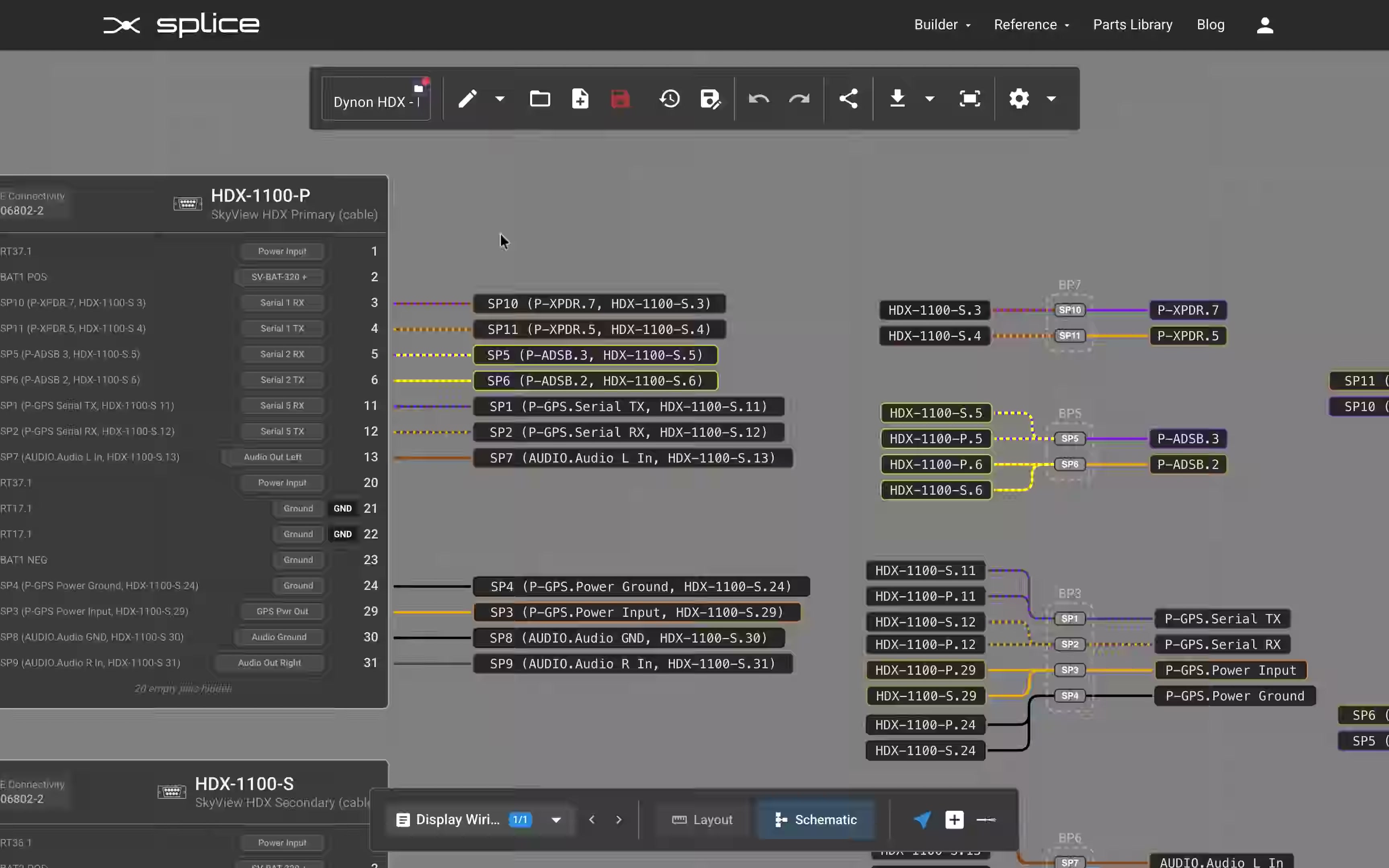This screenshot has height=868, width=1389.
Task: Open the Display Wiring page selector
Action: pyautogui.click(x=555, y=820)
